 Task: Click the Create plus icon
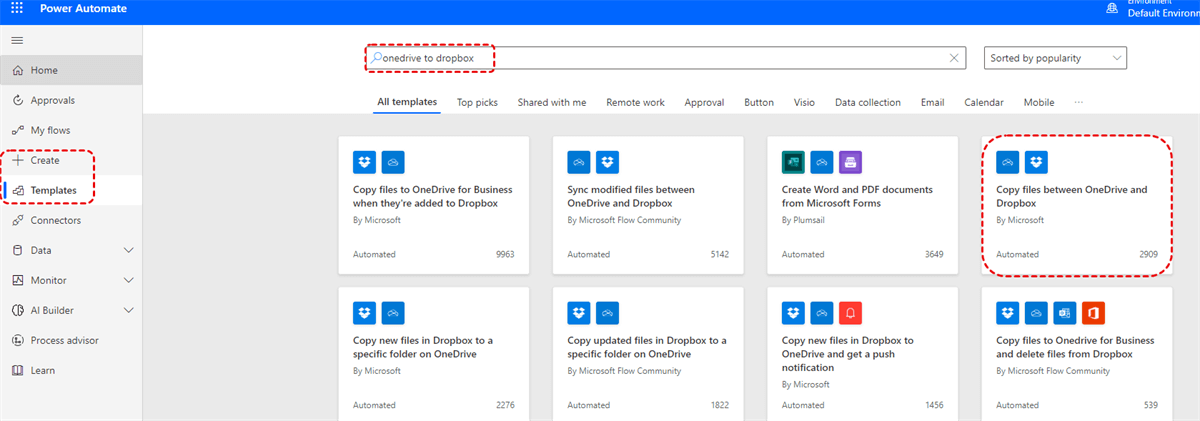[17, 160]
